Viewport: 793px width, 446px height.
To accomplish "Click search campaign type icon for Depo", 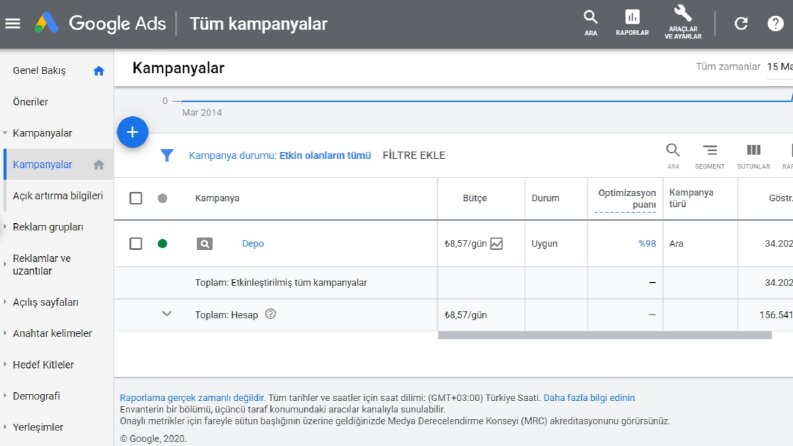I will pos(204,244).
